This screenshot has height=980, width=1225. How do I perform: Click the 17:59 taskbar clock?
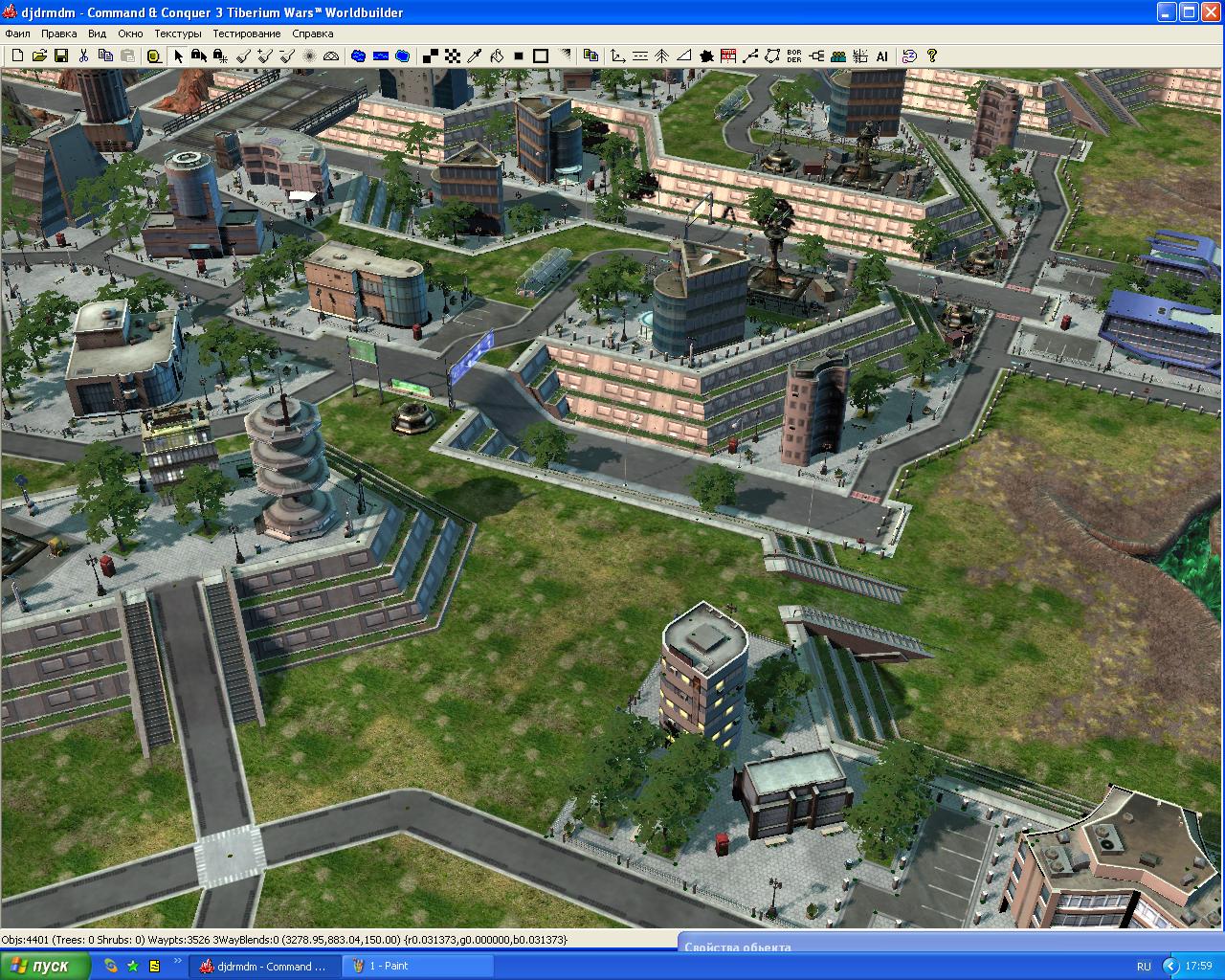(x=1198, y=967)
